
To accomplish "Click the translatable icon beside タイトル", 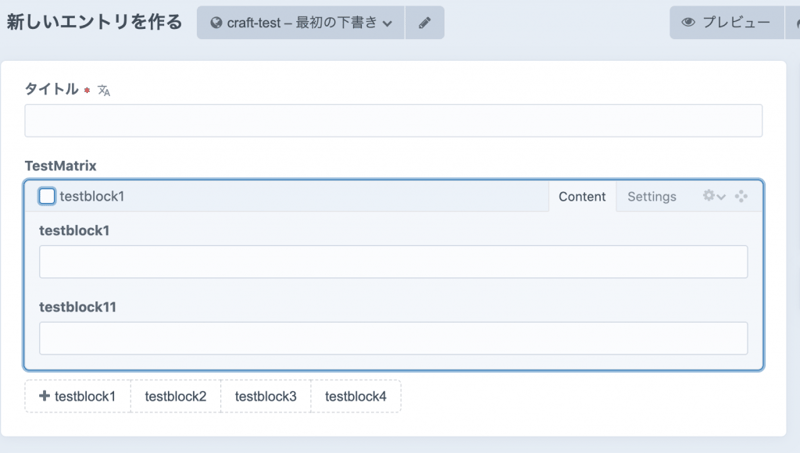I will tap(104, 90).
